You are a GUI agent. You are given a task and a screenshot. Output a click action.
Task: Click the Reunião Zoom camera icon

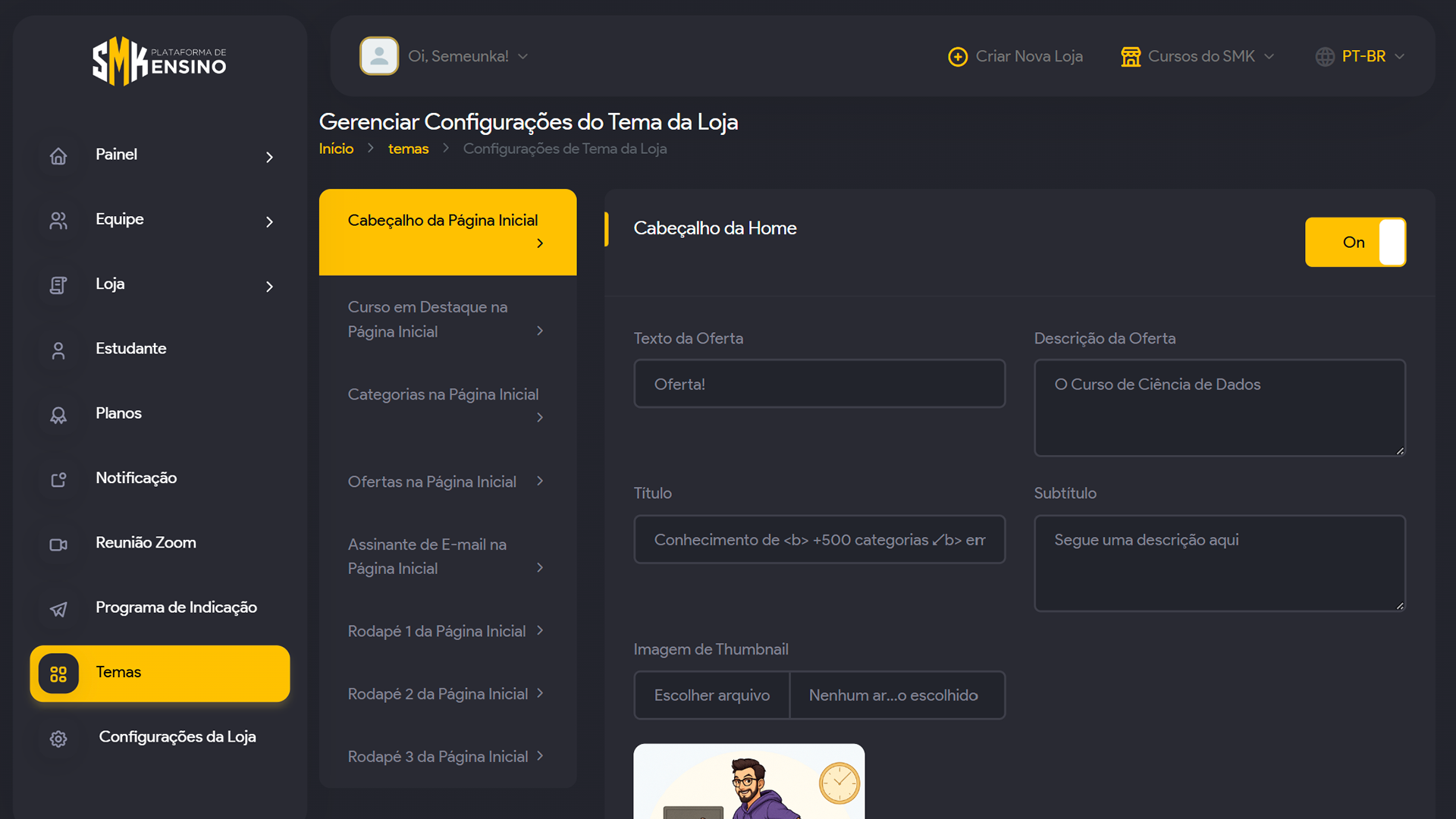[x=58, y=544]
